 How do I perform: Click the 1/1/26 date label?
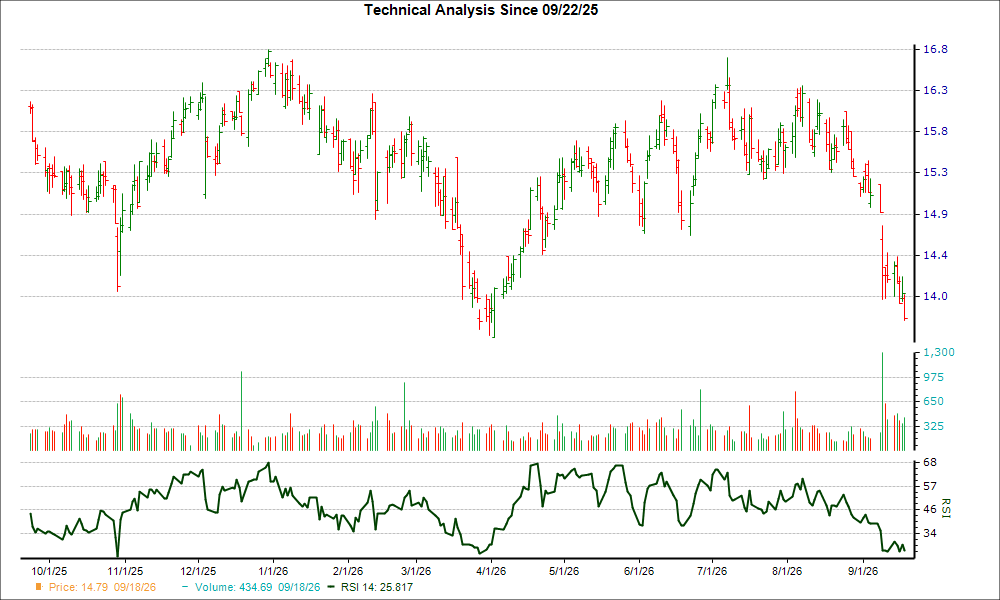click(x=272, y=571)
